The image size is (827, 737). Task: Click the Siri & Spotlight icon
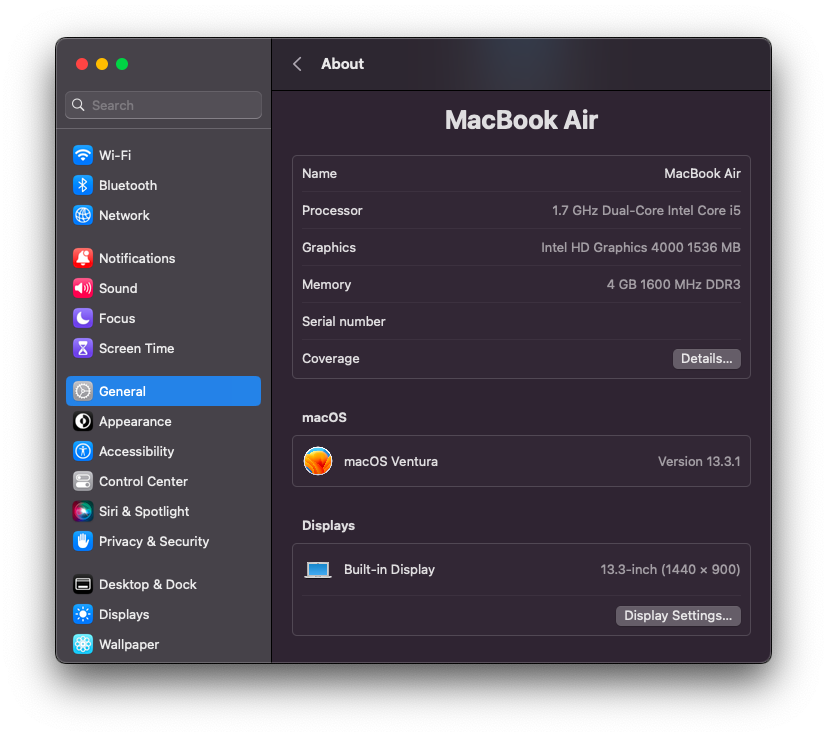[x=83, y=511]
